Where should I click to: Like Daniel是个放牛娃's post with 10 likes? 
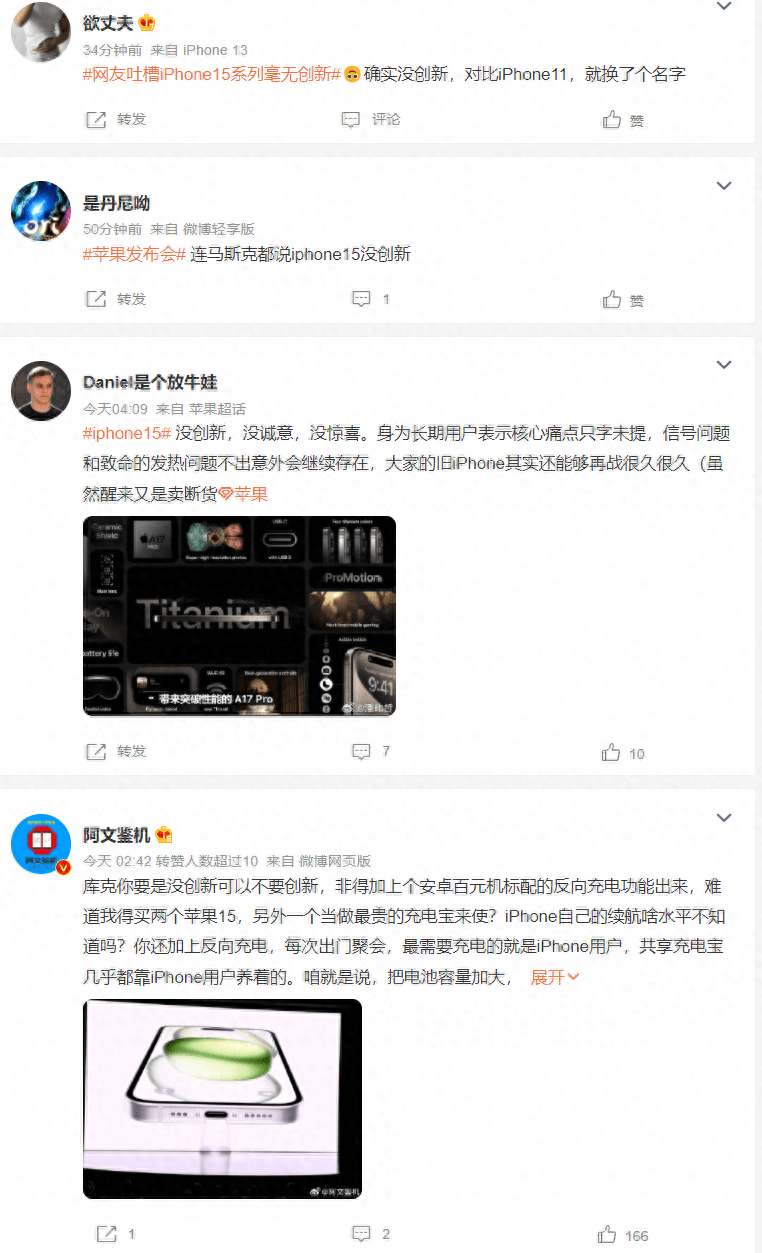pos(623,753)
